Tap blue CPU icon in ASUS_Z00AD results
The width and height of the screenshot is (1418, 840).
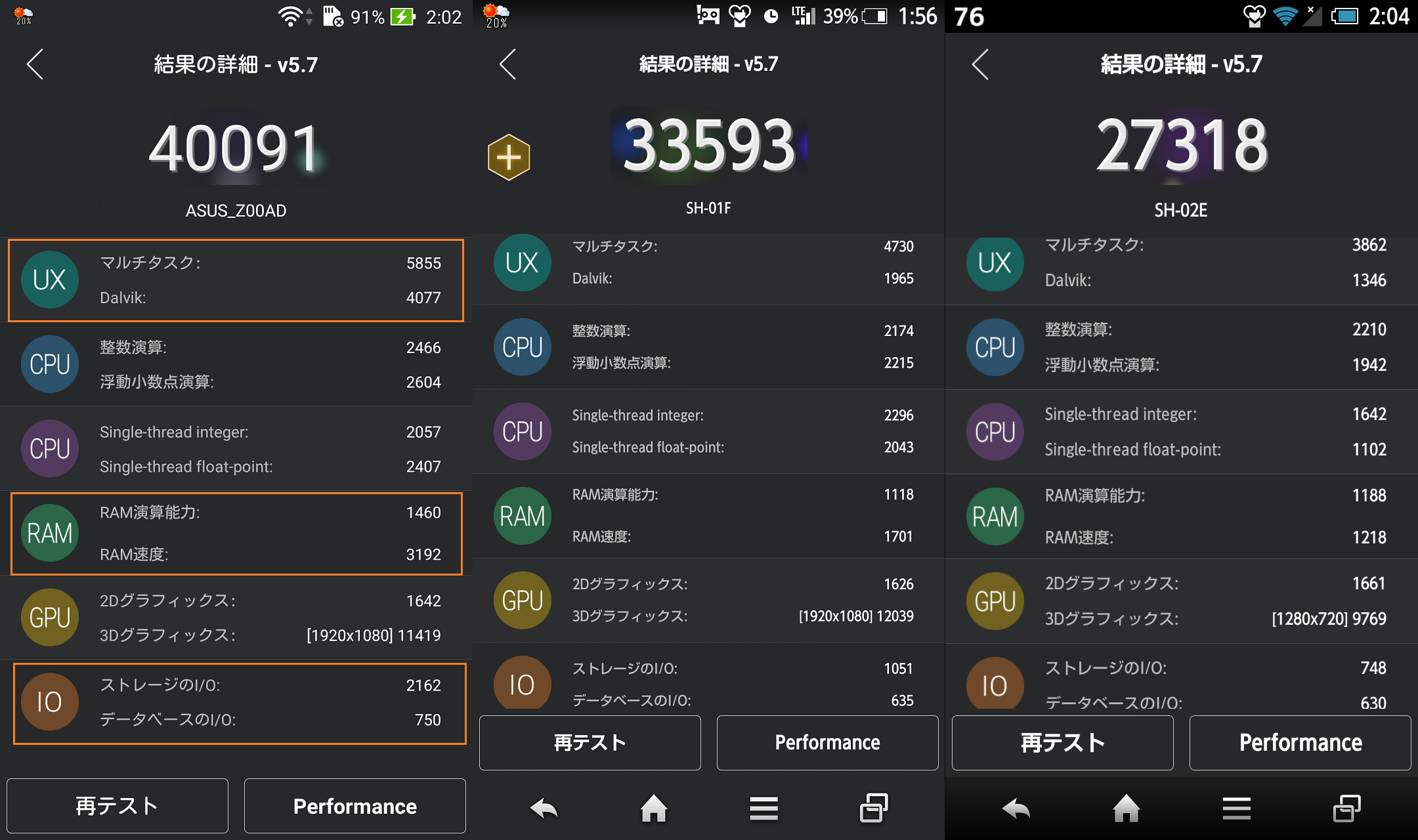50,364
